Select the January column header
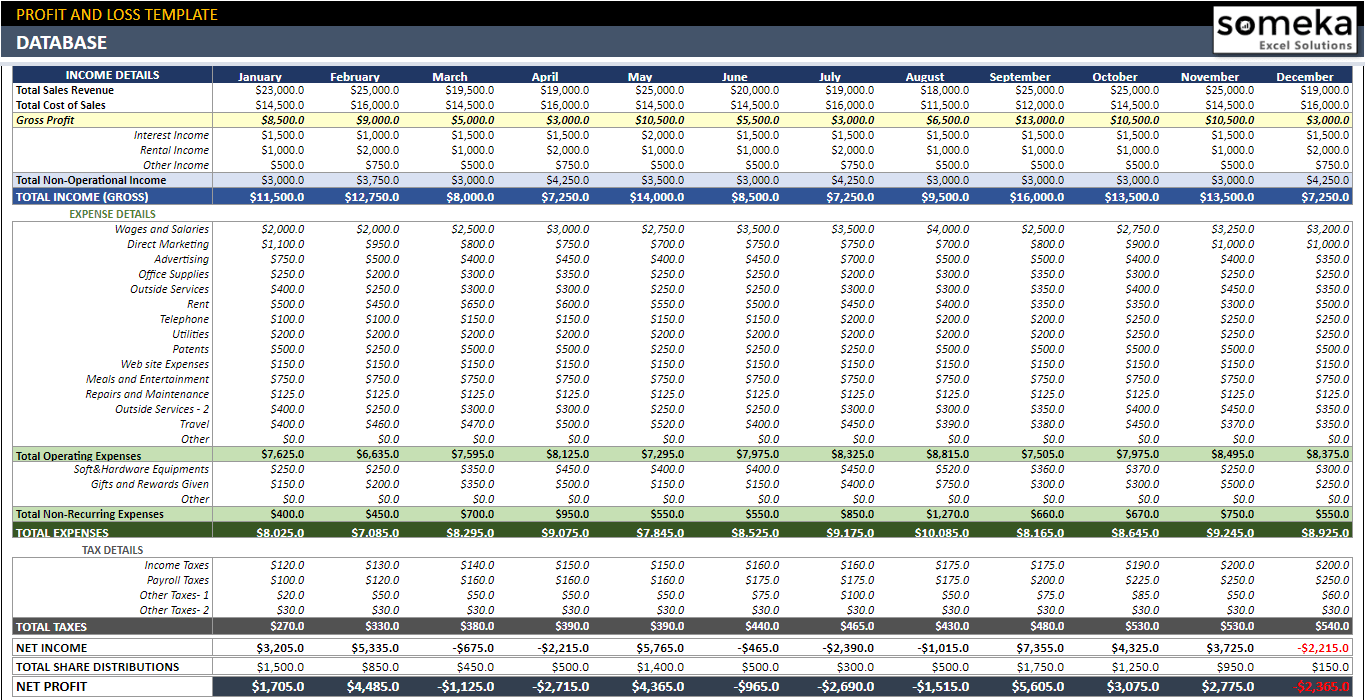 point(260,77)
